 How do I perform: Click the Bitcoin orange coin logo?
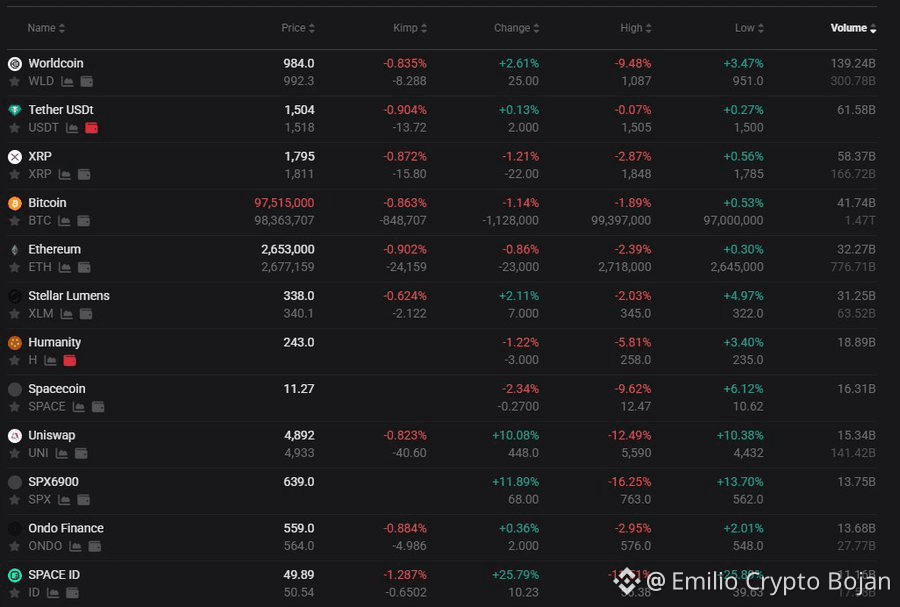(15, 203)
